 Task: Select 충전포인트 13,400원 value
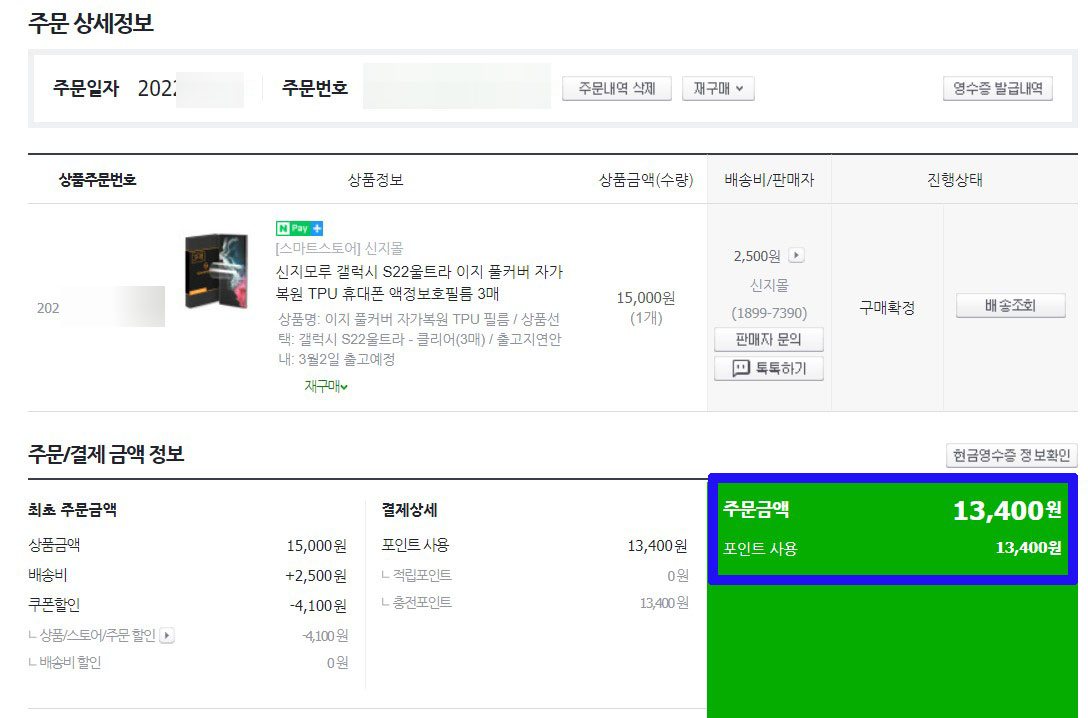pos(664,604)
